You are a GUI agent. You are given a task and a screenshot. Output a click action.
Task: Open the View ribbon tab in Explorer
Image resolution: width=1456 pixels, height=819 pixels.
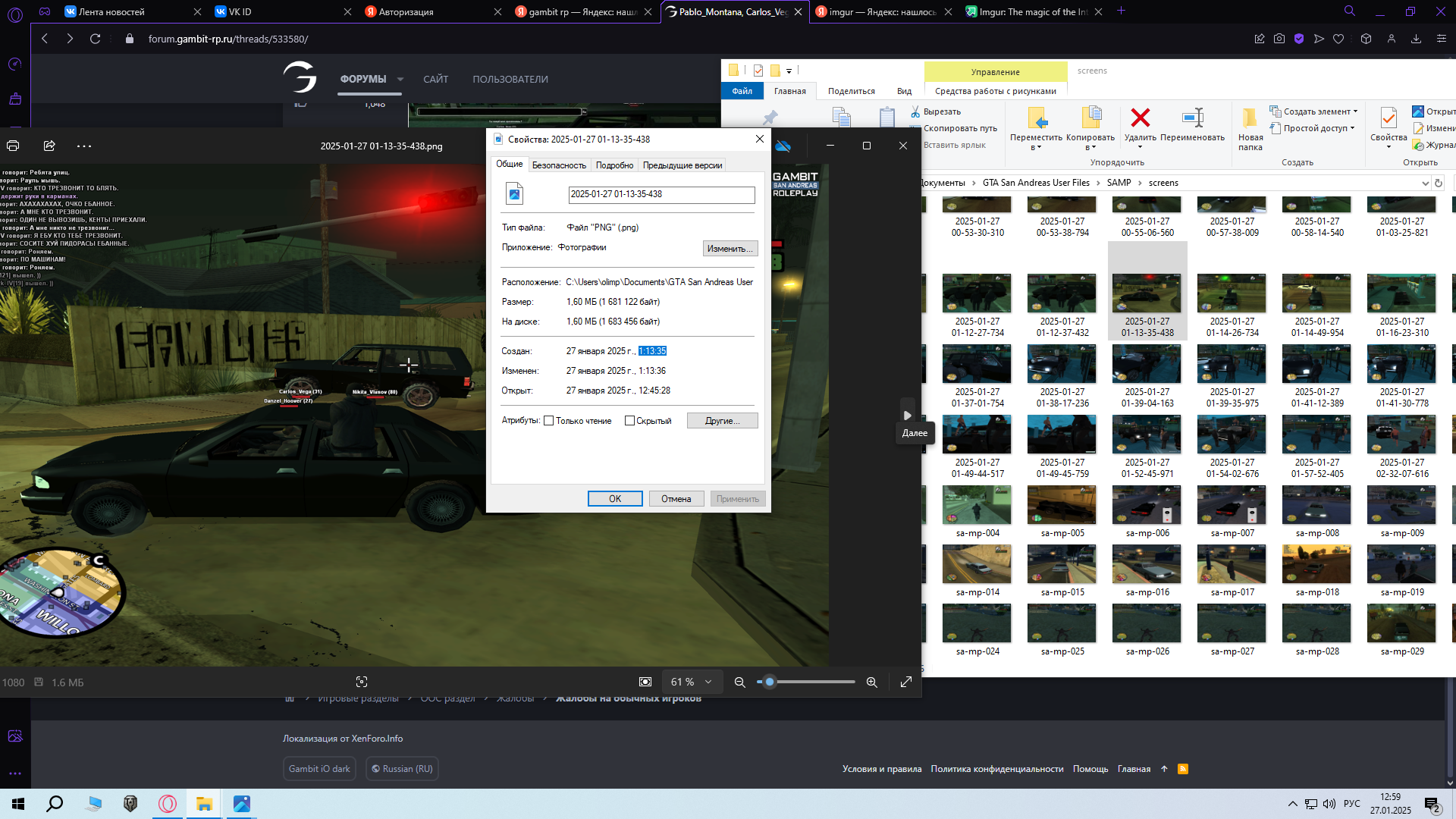[x=904, y=91]
